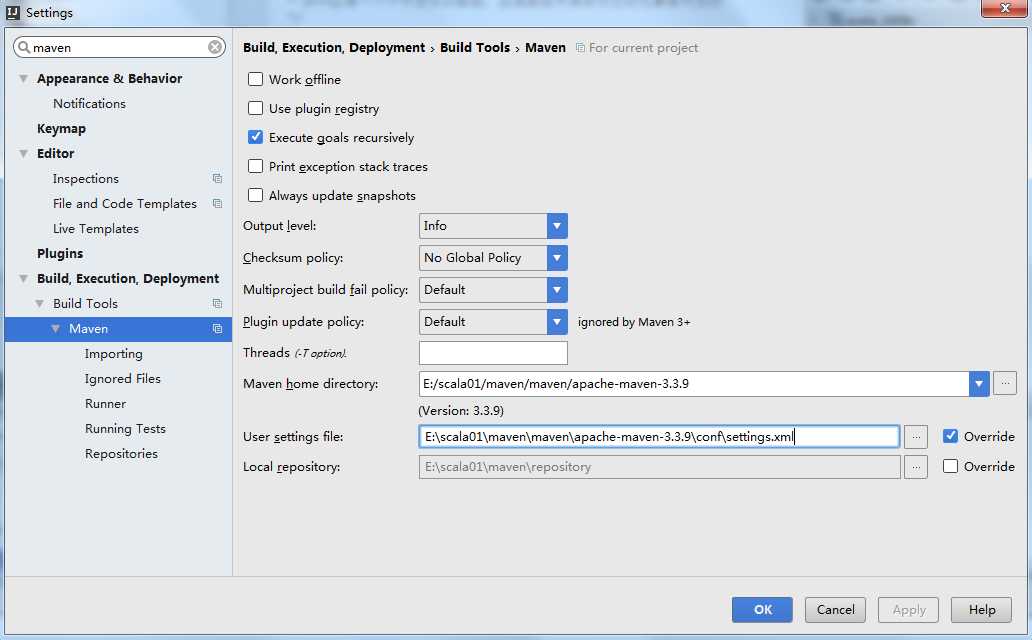The height and width of the screenshot is (640, 1032).
Task: Check Use plugin registry option
Action: [255, 109]
